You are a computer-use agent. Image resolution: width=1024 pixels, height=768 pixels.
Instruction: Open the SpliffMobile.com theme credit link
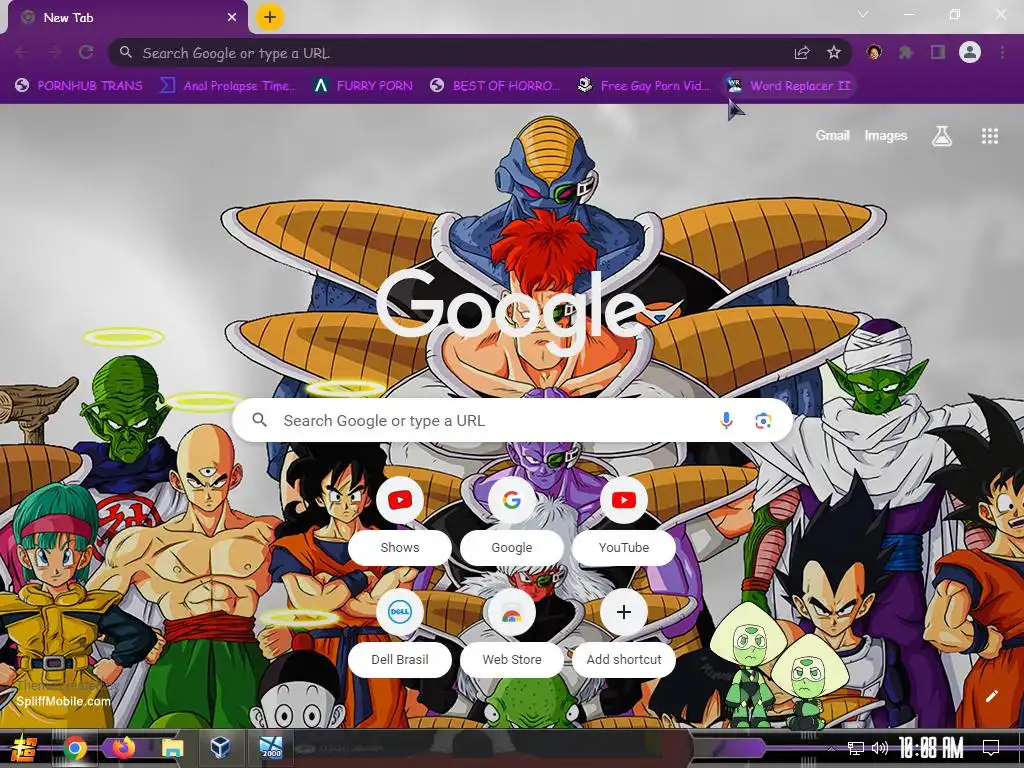point(63,701)
